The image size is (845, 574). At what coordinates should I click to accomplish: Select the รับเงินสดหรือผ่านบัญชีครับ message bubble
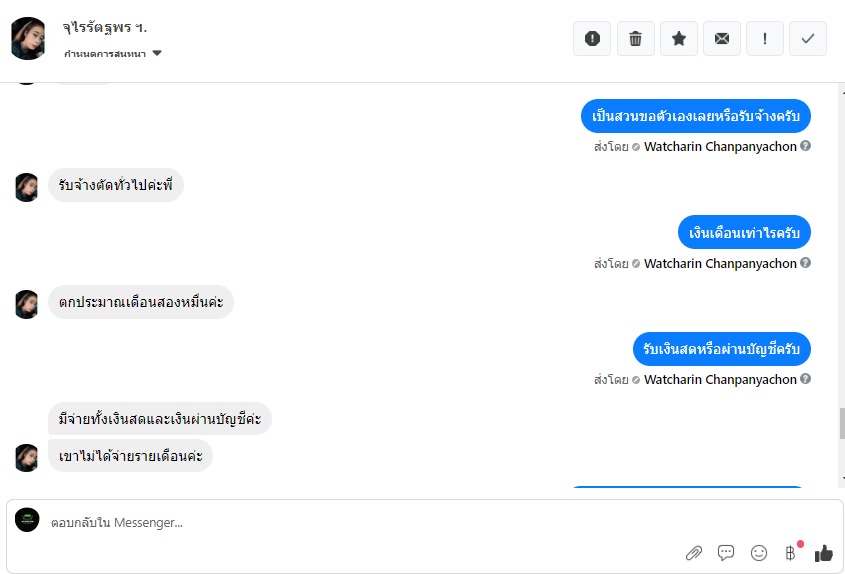[722, 349]
